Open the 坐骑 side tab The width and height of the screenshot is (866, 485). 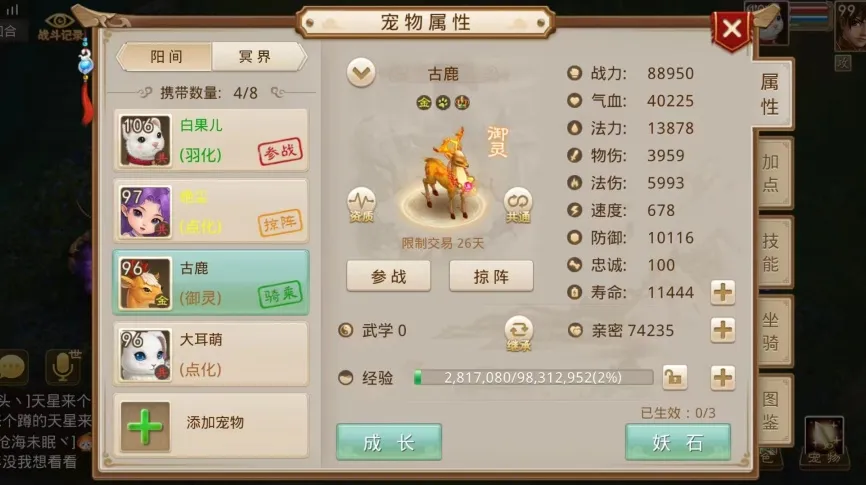772,331
